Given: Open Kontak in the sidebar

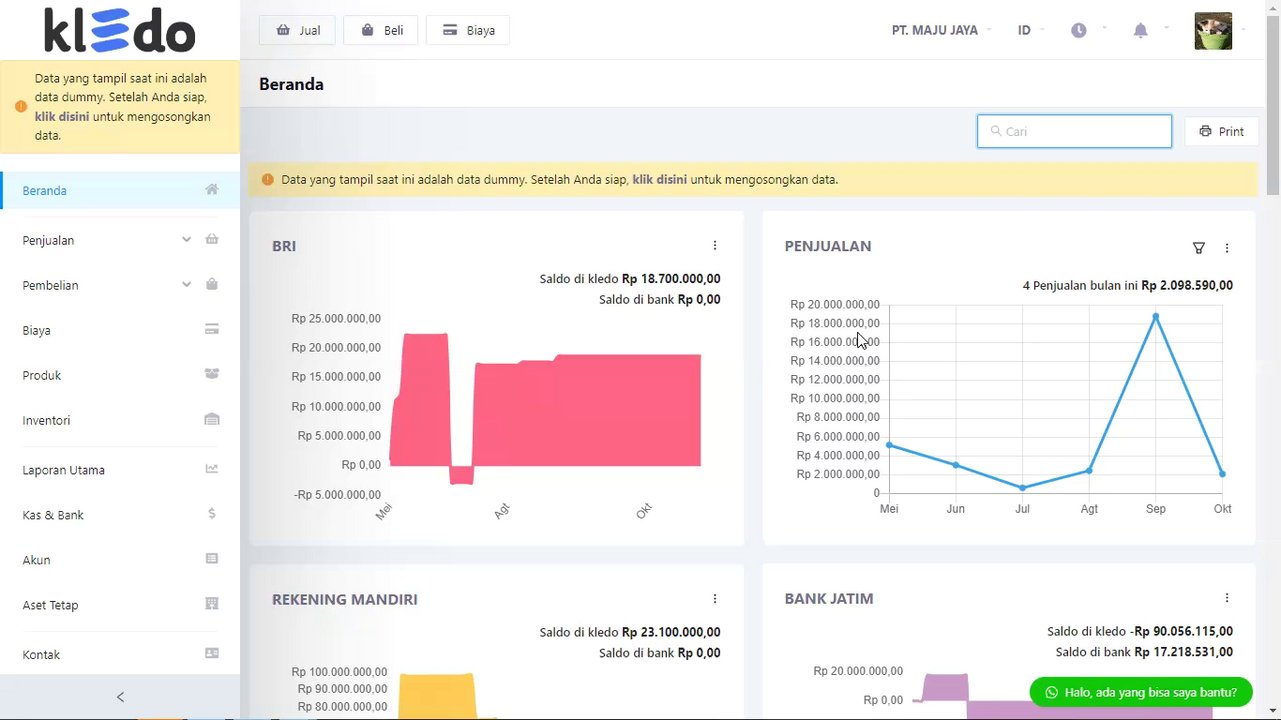Looking at the screenshot, I should (x=120, y=654).
